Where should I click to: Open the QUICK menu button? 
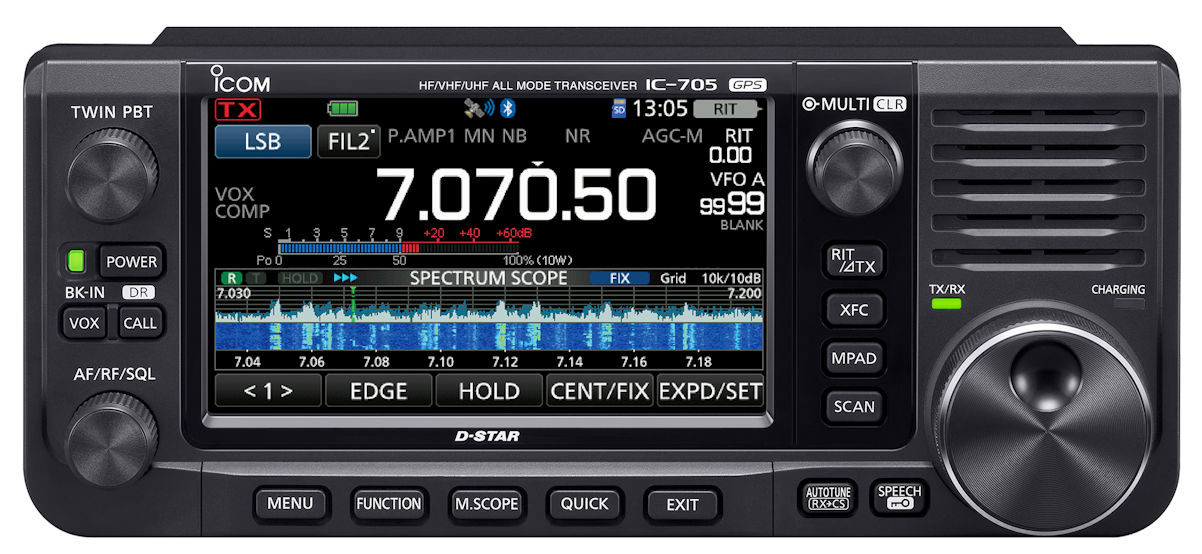(584, 503)
